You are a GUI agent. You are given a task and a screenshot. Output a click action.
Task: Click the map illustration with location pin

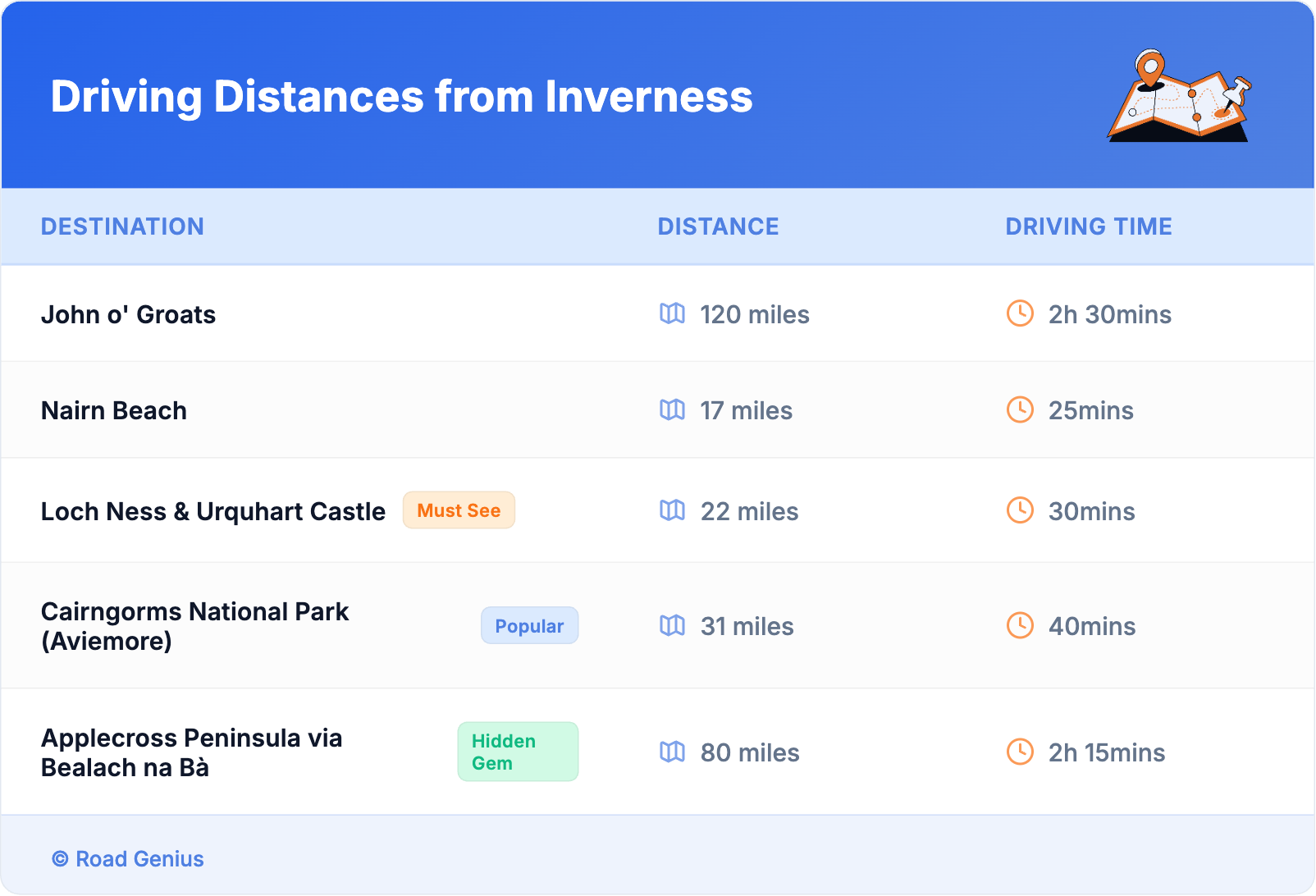1180,96
